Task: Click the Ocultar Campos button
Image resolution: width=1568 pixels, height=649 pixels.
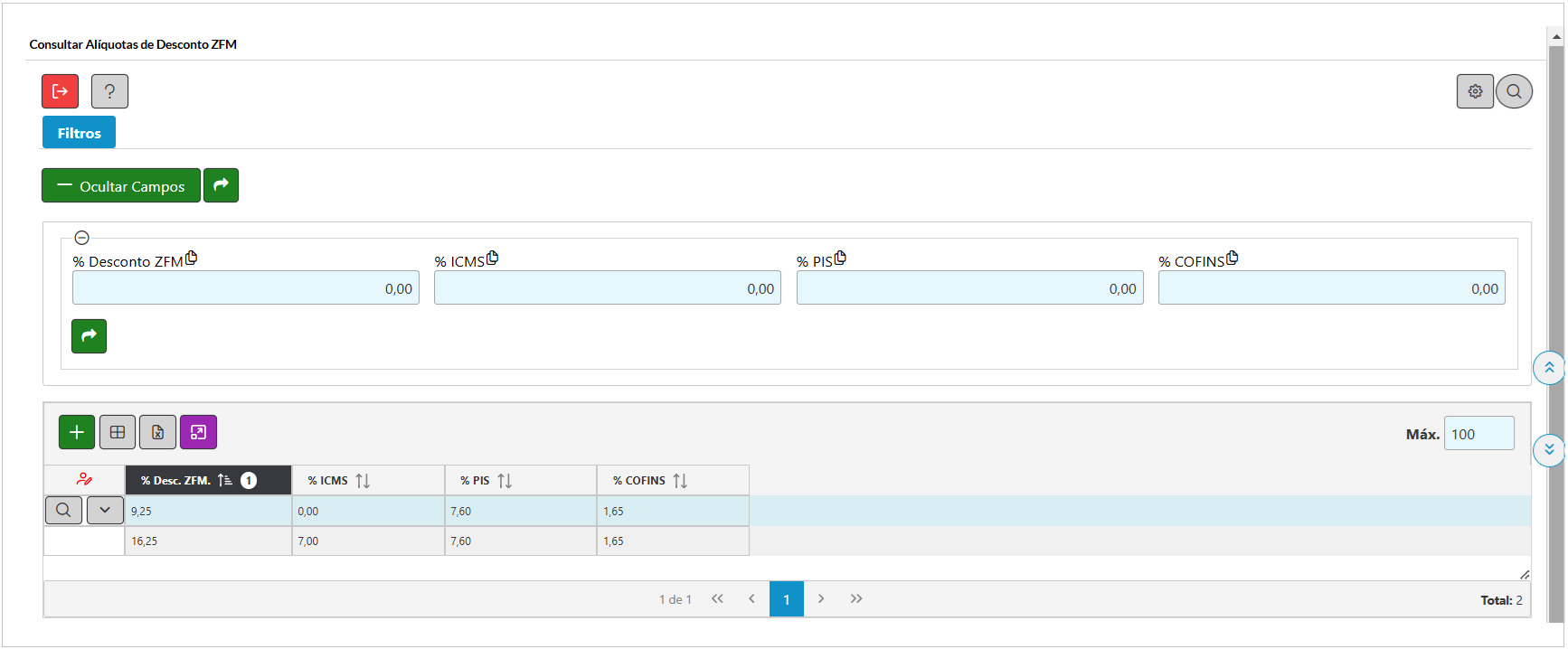Action: [x=121, y=186]
